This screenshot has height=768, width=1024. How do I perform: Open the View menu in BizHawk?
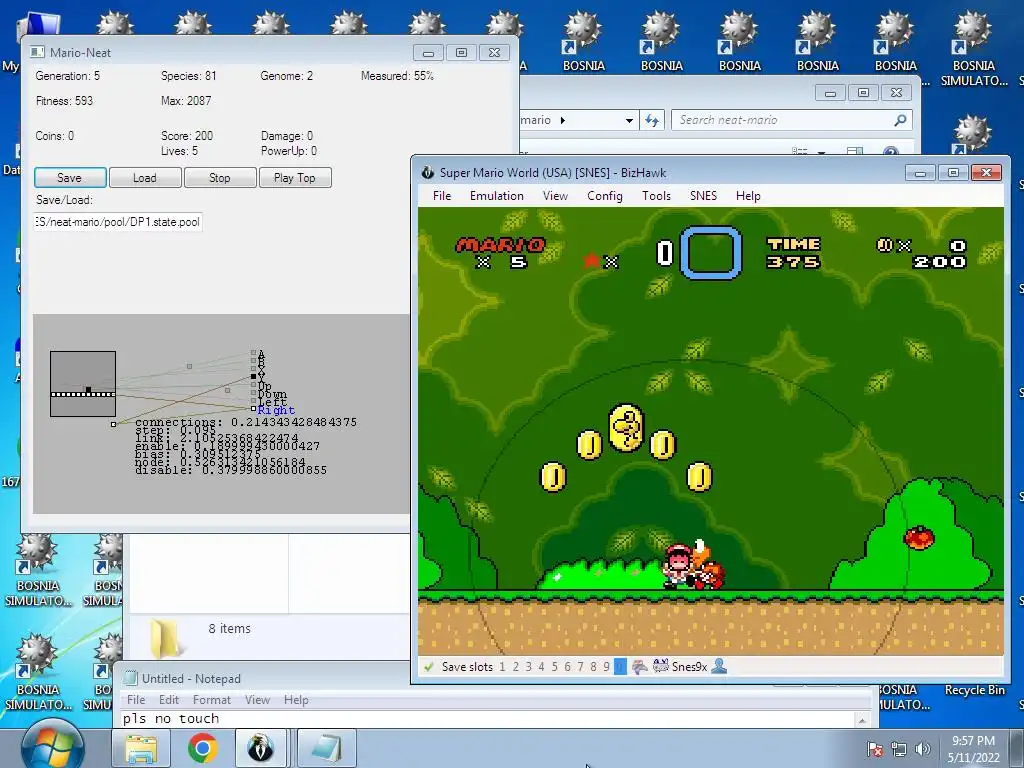coord(555,196)
